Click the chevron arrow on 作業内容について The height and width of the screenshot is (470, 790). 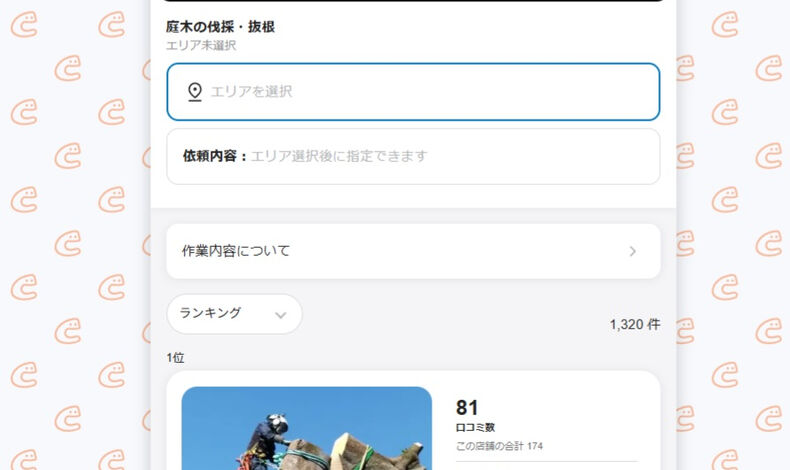(633, 251)
